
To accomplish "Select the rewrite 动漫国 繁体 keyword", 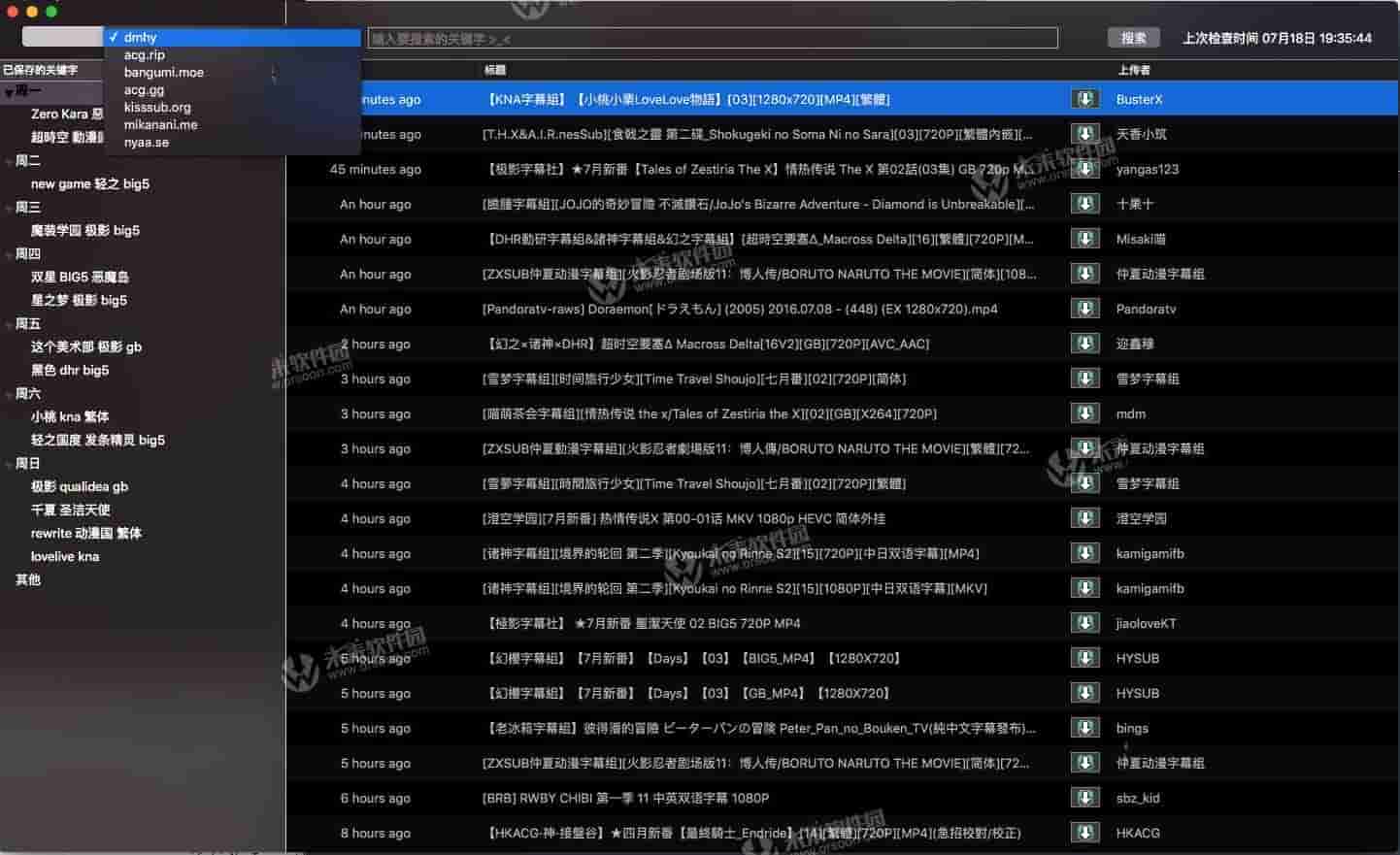I will (x=86, y=533).
